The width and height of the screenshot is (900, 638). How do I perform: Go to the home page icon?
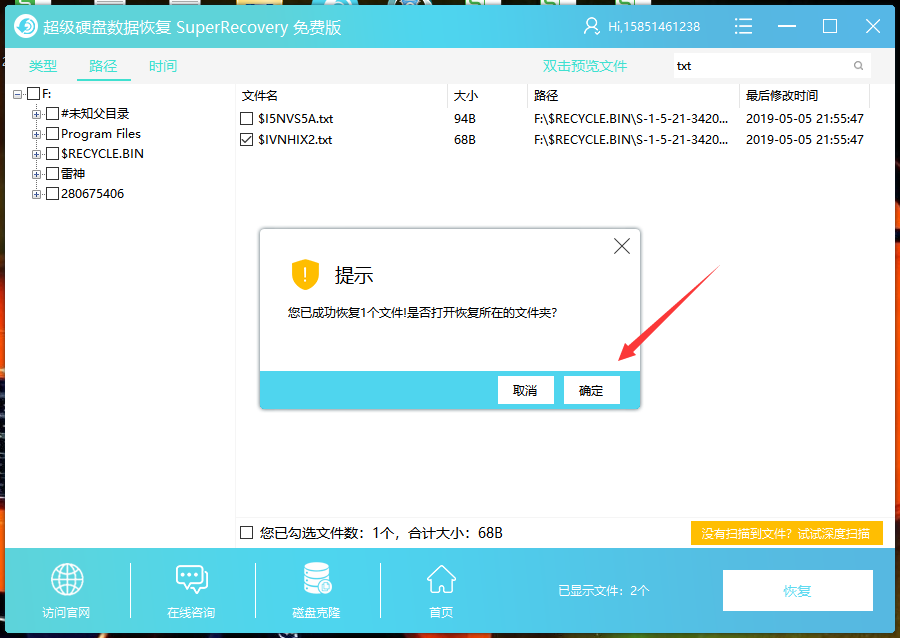pyautogui.click(x=441, y=579)
